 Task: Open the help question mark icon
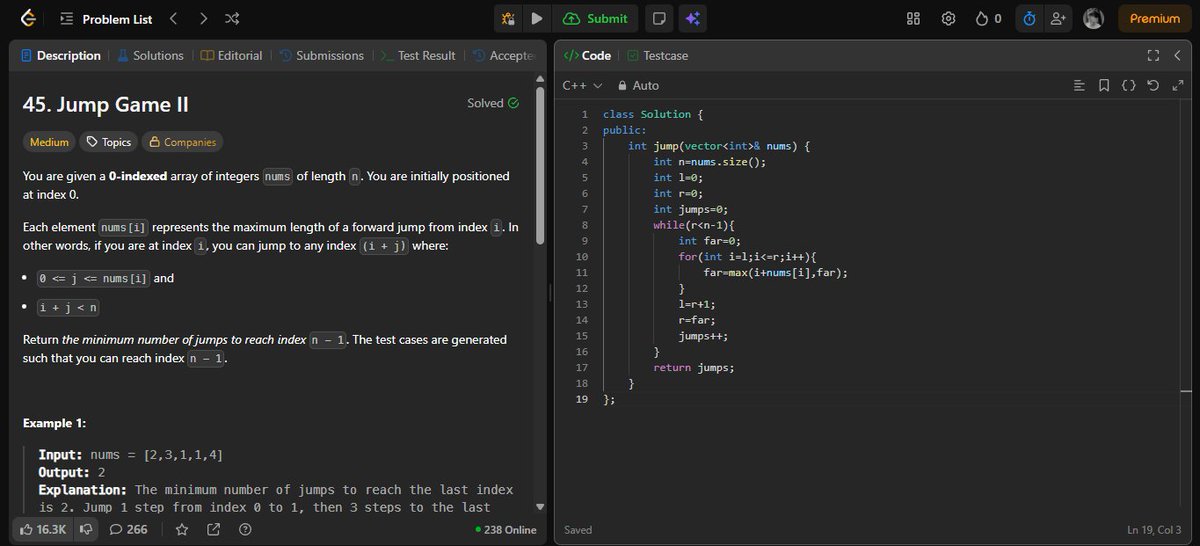[x=245, y=529]
